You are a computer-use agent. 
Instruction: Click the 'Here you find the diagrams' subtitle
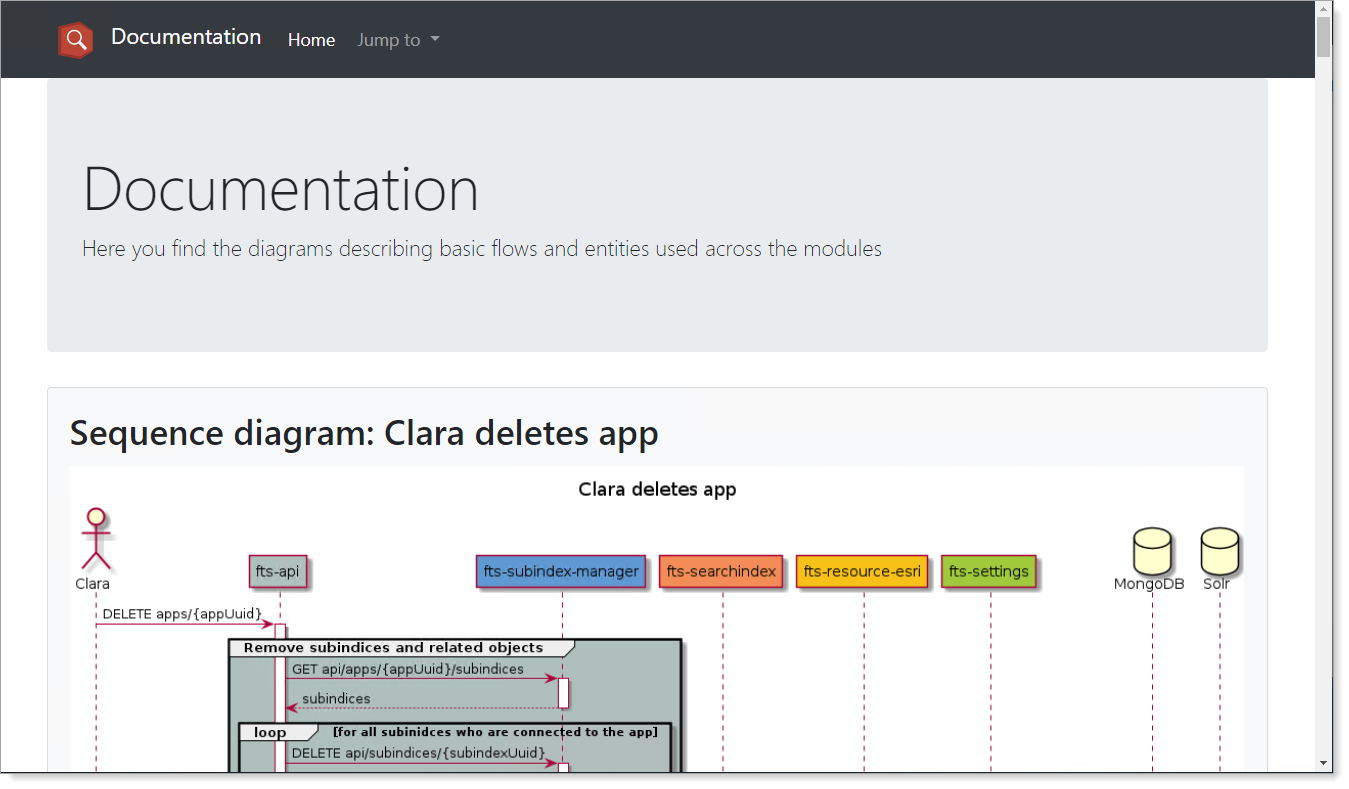(x=482, y=248)
